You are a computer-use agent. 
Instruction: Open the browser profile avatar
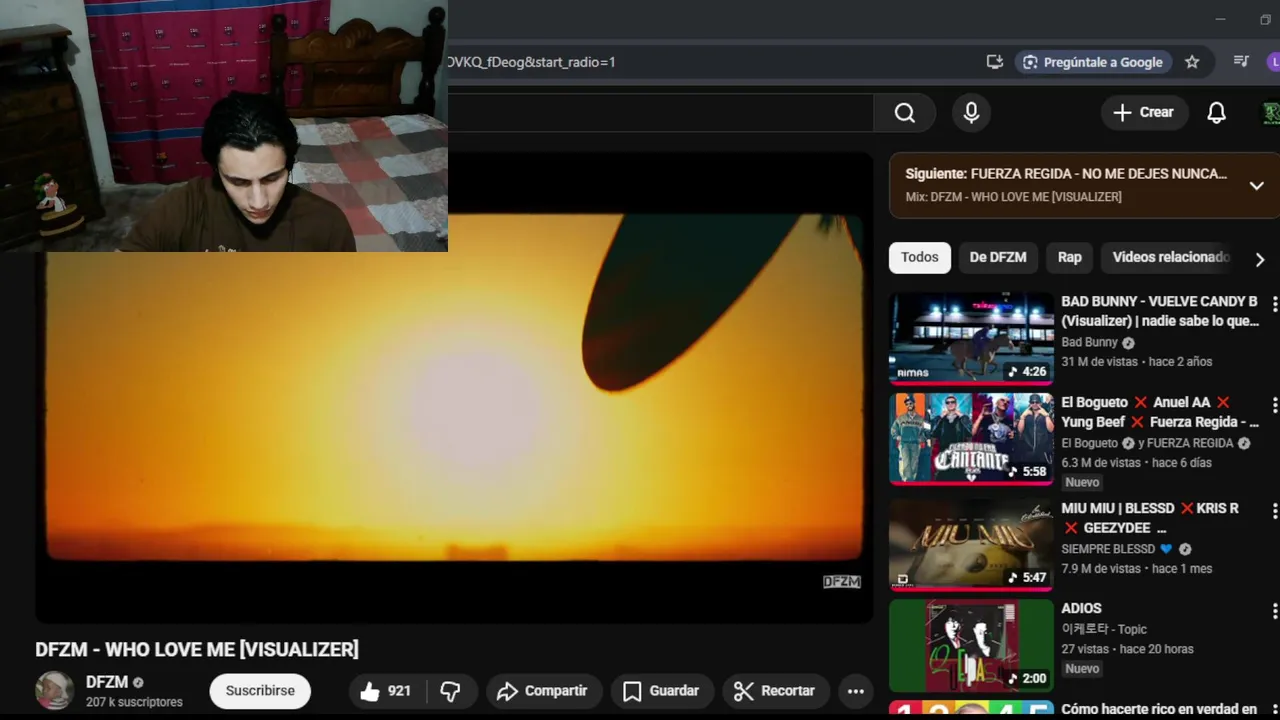pos(1273,62)
